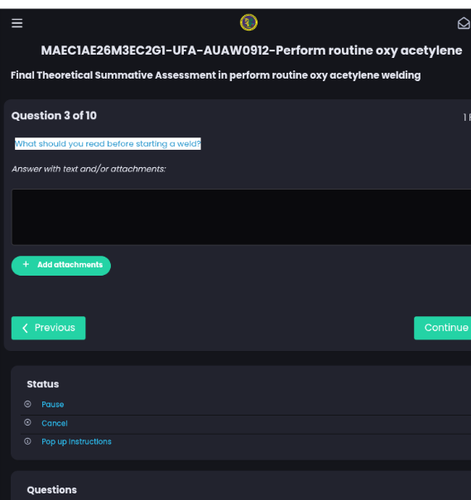Open the hamburger navigation menu

pos(17,23)
